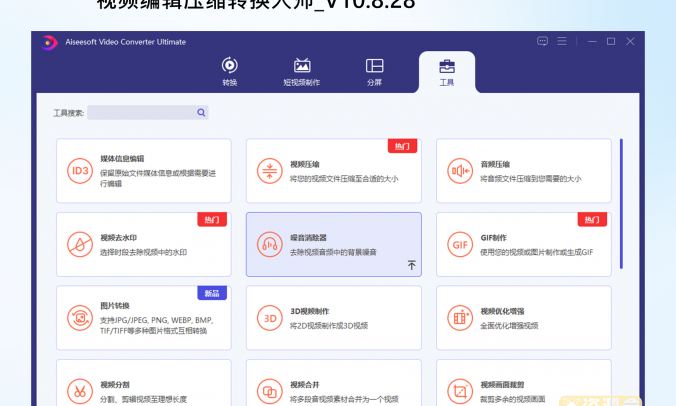The width and height of the screenshot is (676, 406).
Task: Minimize the Aiseesoft window
Action: coord(592,41)
